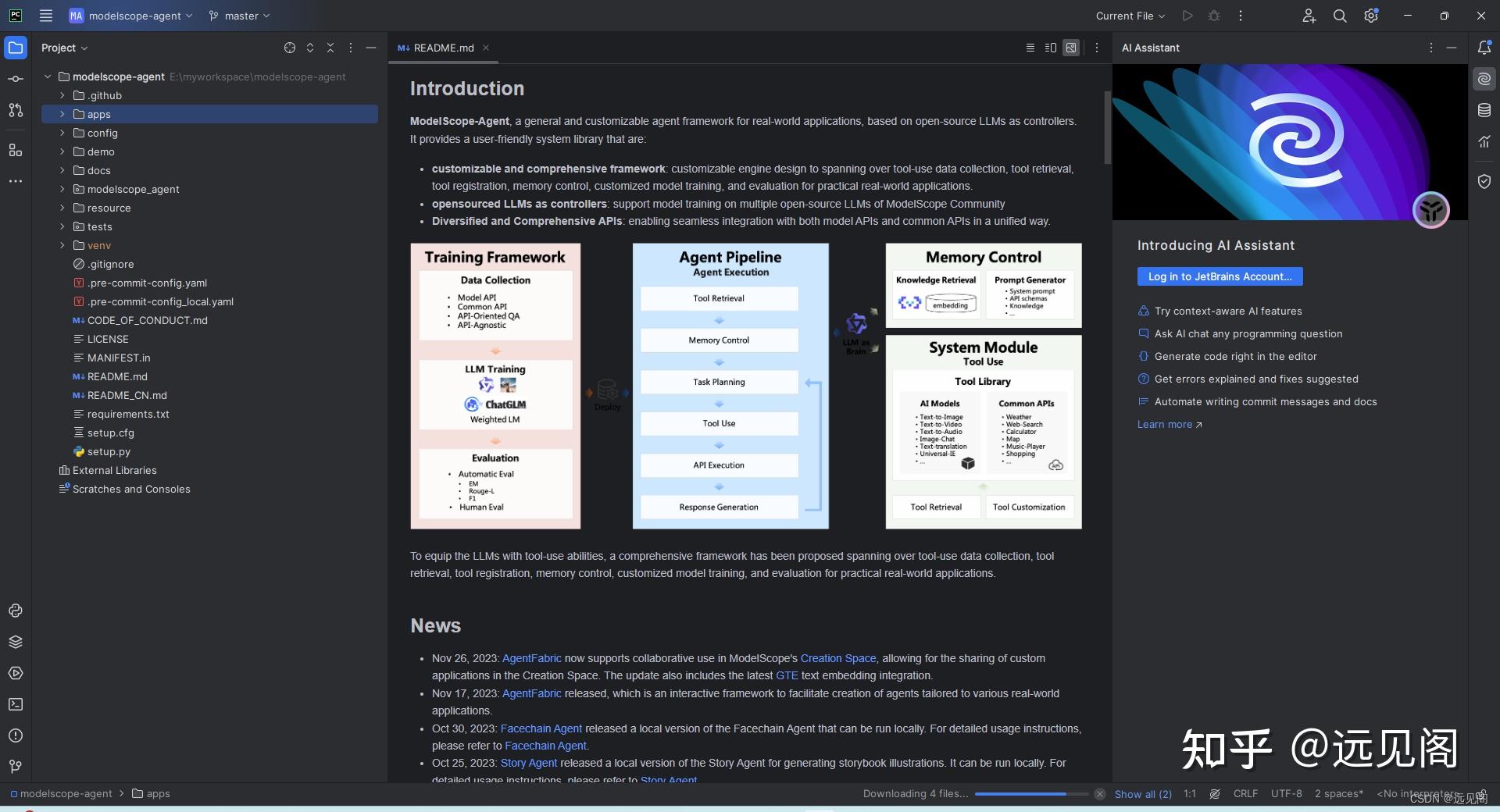Click Log in to JetBrains Account
Image resolution: width=1500 pixels, height=812 pixels.
click(1219, 276)
